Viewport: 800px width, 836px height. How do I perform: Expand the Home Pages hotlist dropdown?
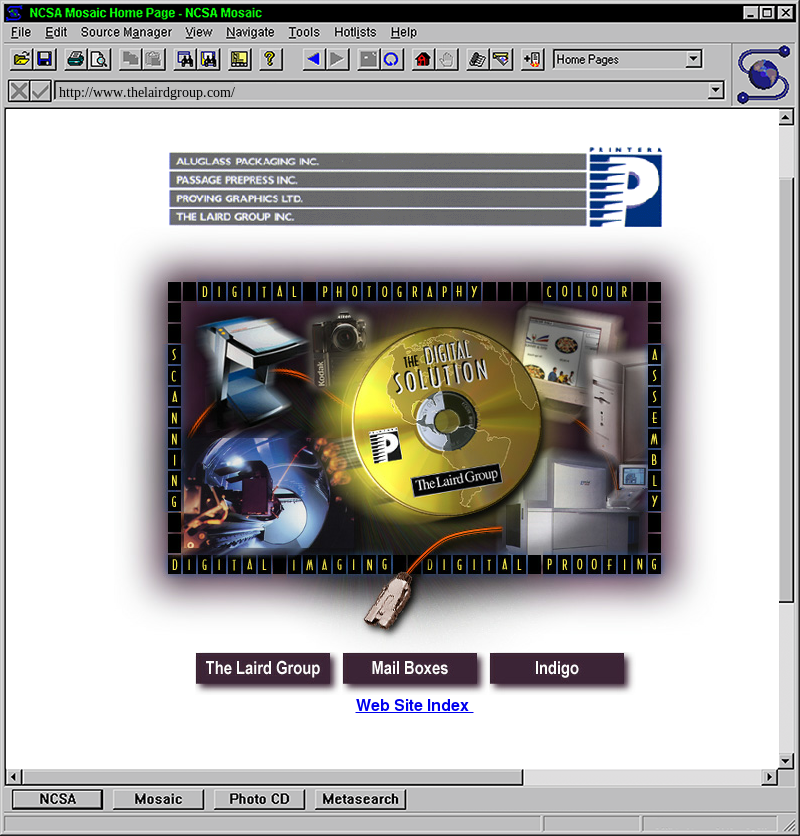click(x=693, y=60)
